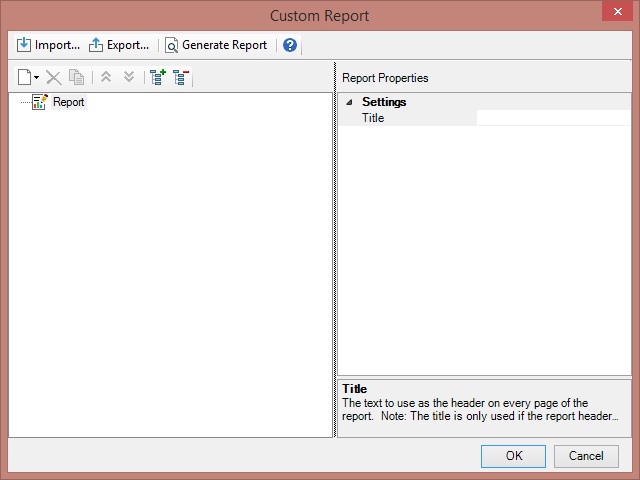Viewport: 640px width, 480px height.
Task: Click the expand all tree icon
Action: pyautogui.click(x=158, y=77)
